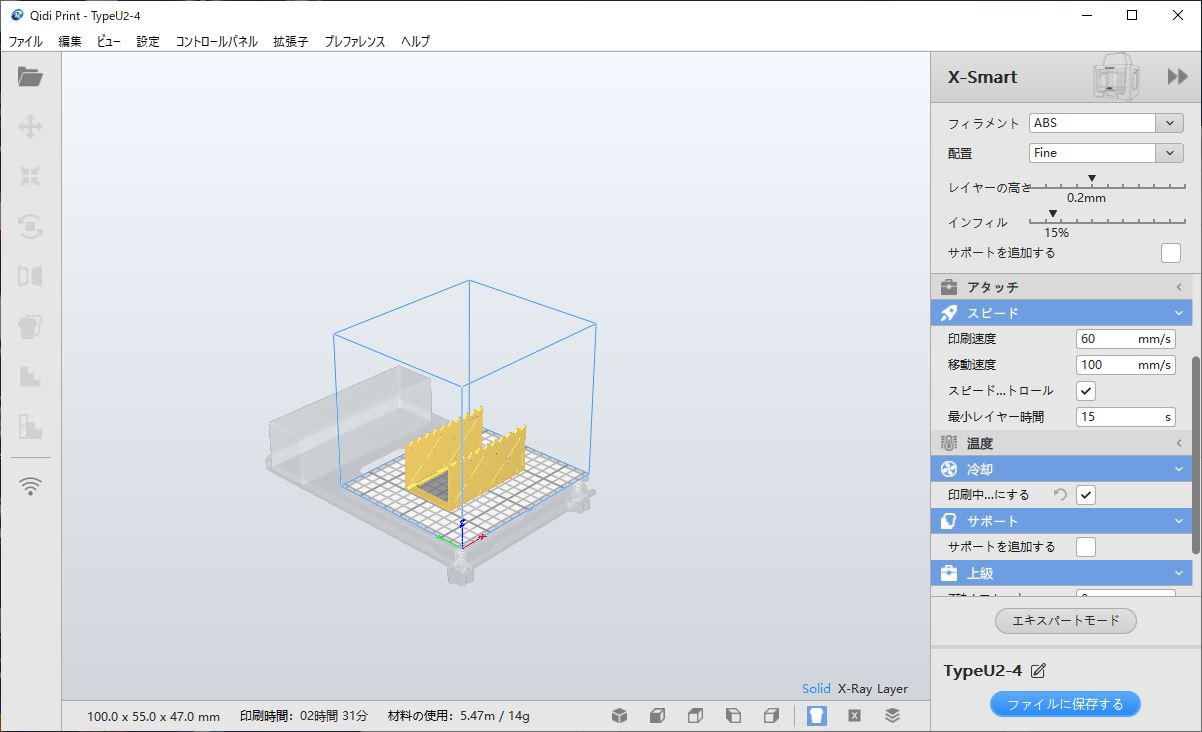Click the エキスパートモード button
Viewport: 1202px width, 732px height.
click(1065, 620)
